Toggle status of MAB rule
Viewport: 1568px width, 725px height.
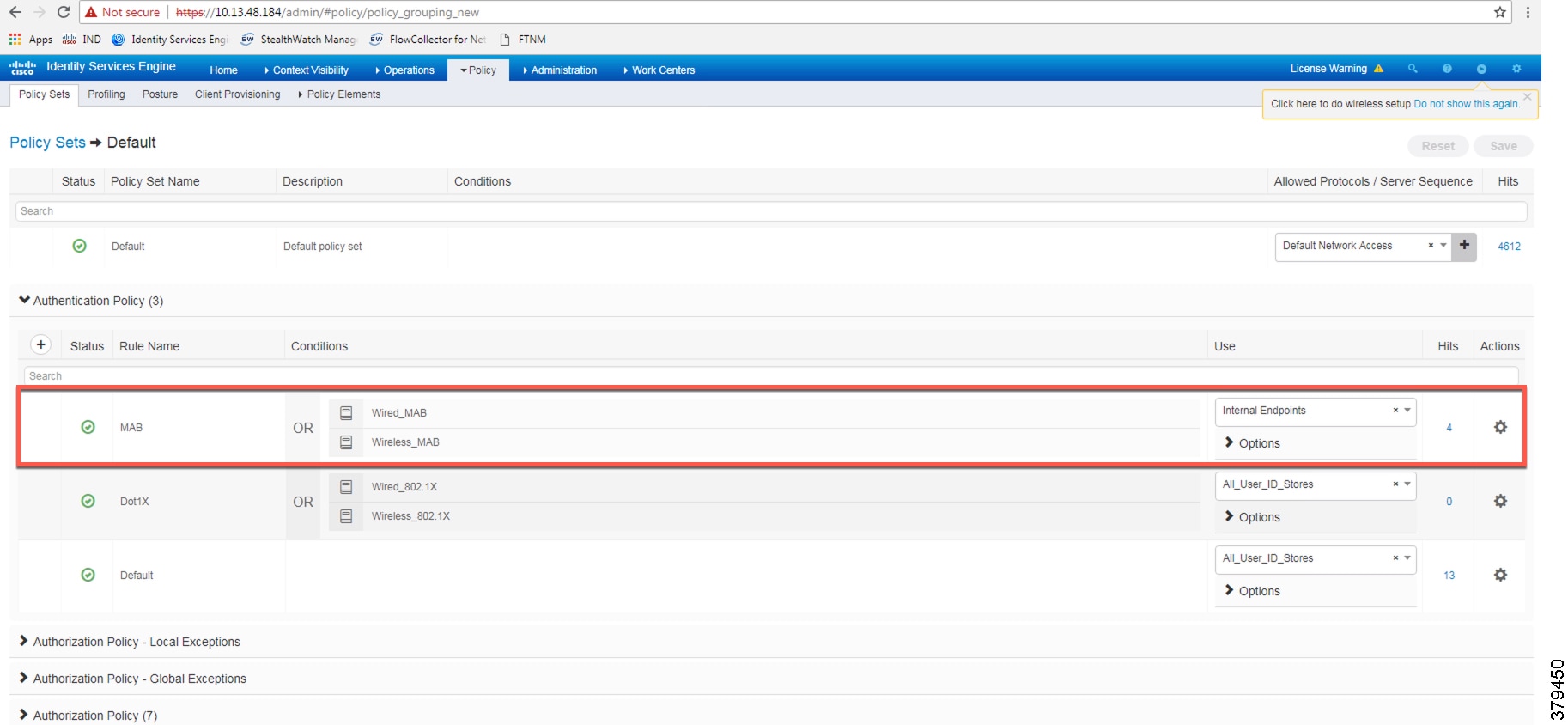point(88,427)
